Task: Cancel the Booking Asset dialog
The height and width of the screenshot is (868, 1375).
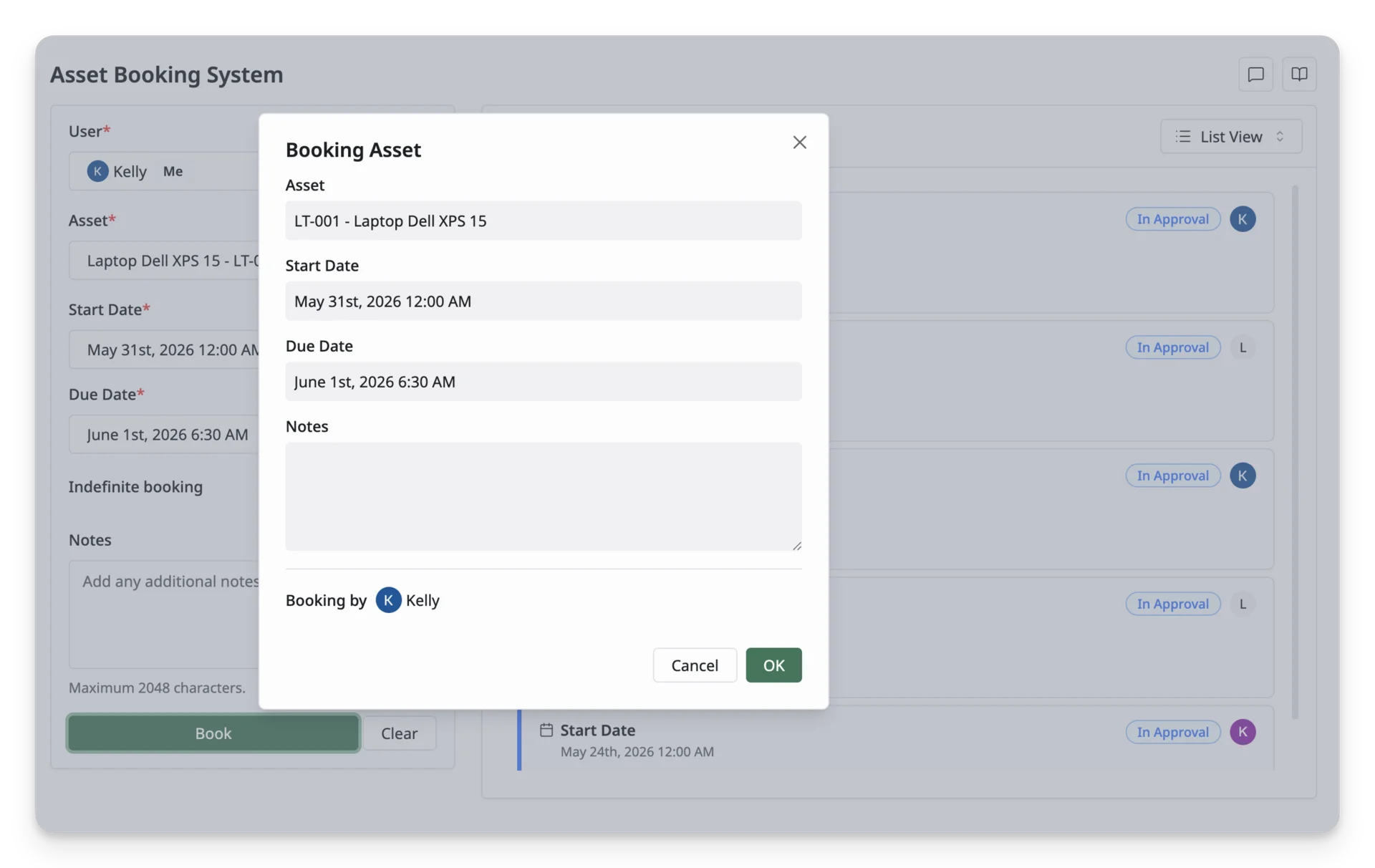Action: [694, 665]
